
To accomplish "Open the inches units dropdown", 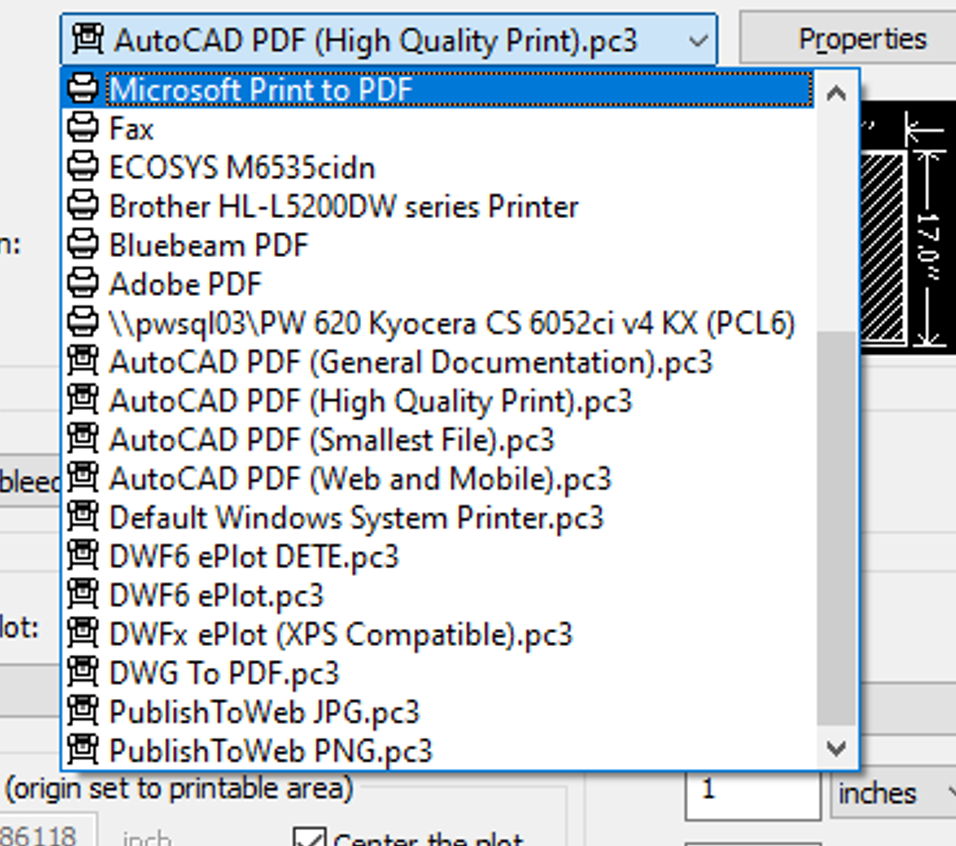I will [893, 794].
